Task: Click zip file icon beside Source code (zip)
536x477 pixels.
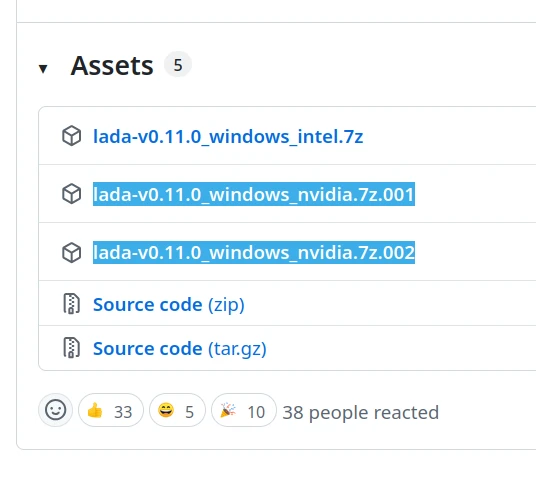Action: tap(71, 303)
